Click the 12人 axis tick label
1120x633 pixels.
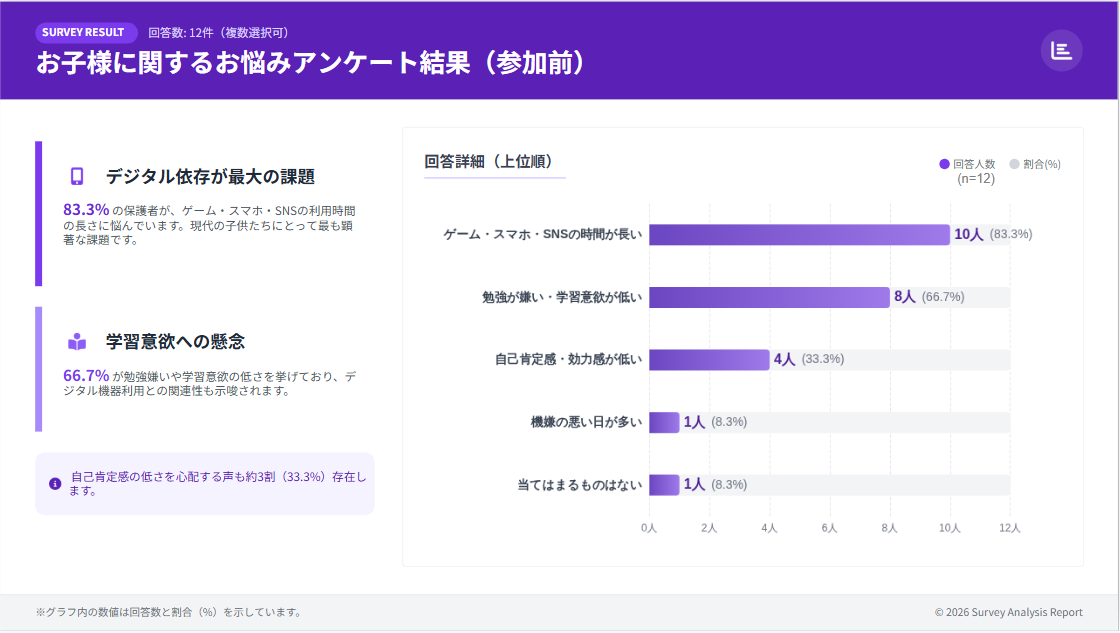click(1009, 528)
